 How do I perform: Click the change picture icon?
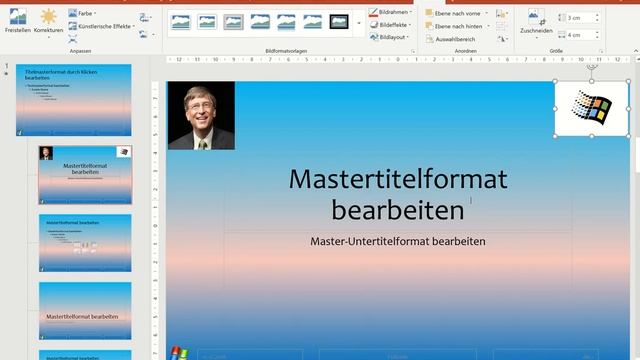[x=144, y=18]
